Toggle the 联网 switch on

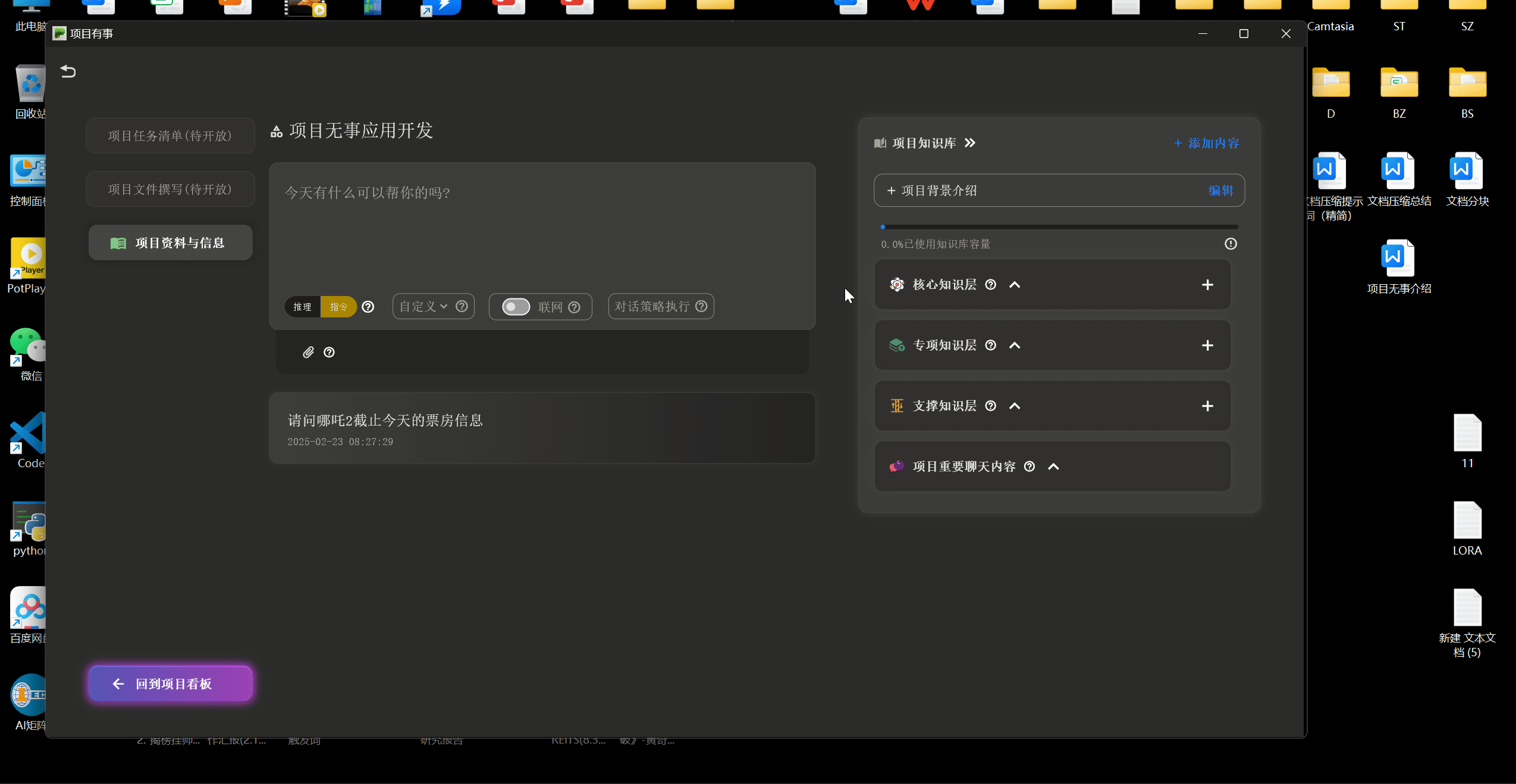[x=516, y=307]
